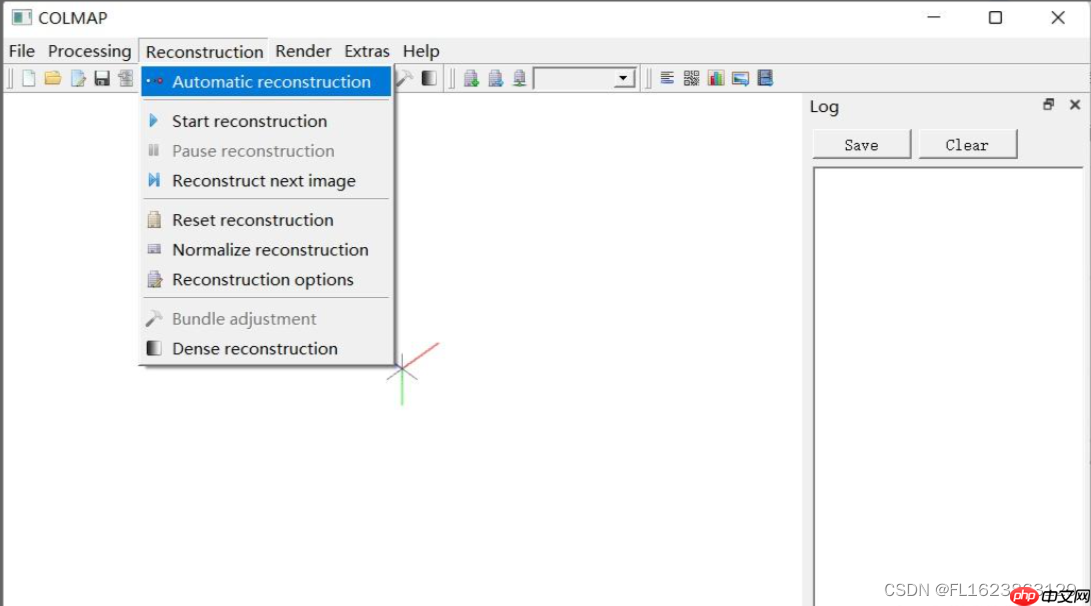Minimize the COLMAP window

click(934, 17)
